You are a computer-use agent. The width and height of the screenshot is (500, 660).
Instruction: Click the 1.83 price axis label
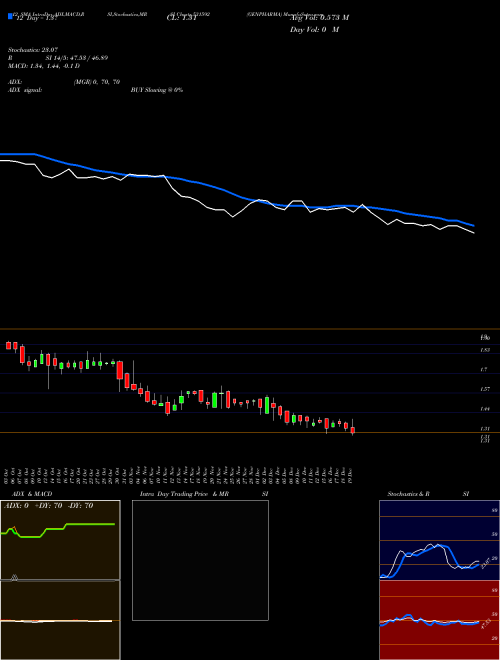pos(485,350)
